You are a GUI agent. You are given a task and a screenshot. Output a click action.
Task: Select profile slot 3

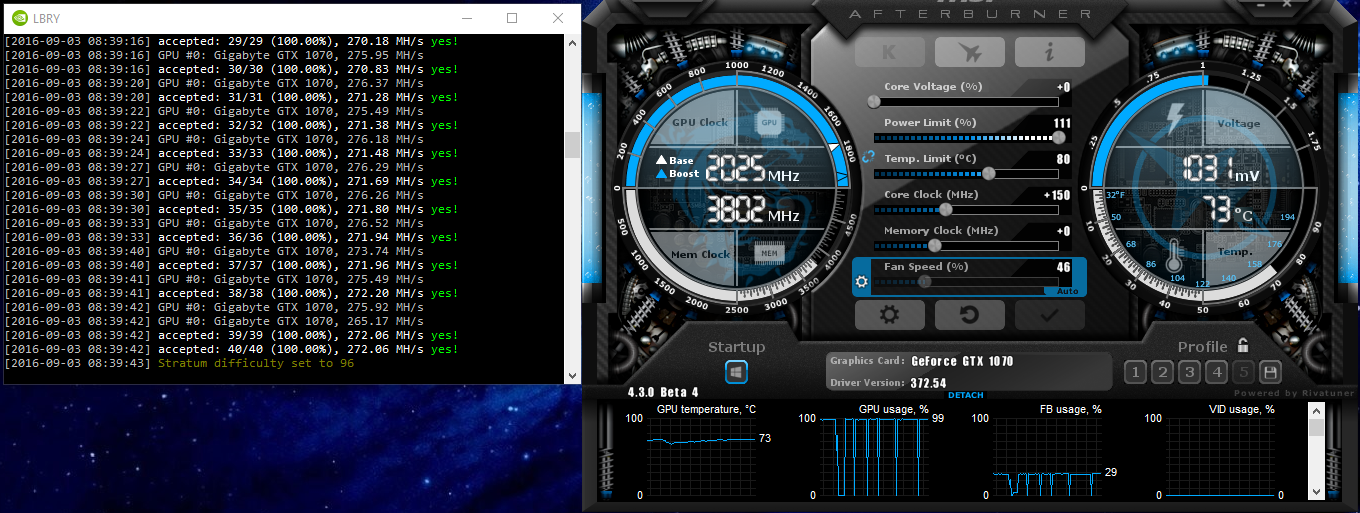1189,373
